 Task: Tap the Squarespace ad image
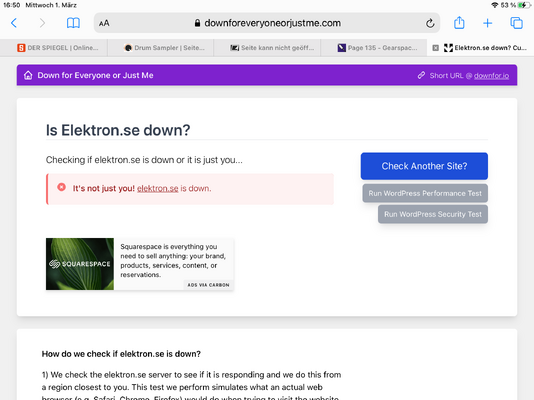(x=80, y=264)
